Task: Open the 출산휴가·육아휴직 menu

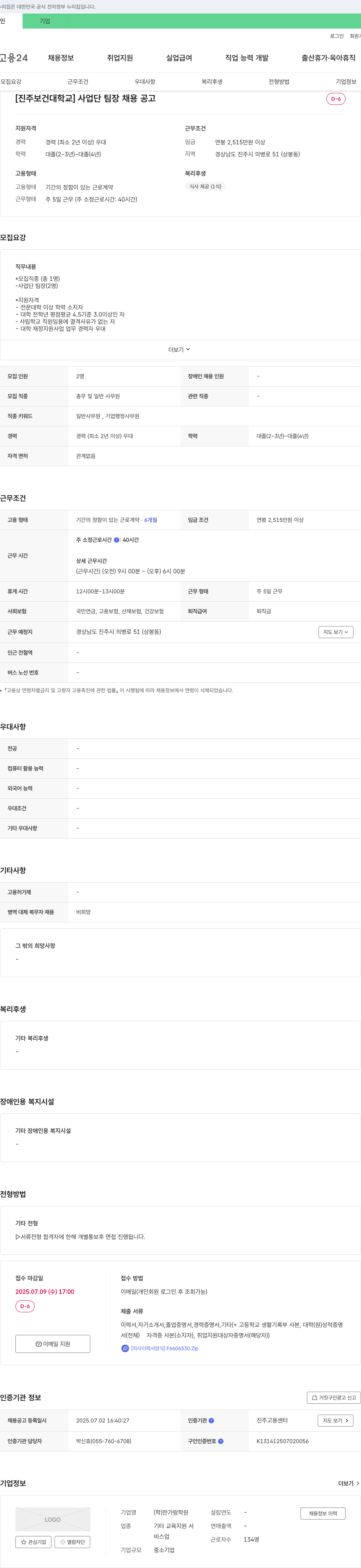Action: point(328,58)
